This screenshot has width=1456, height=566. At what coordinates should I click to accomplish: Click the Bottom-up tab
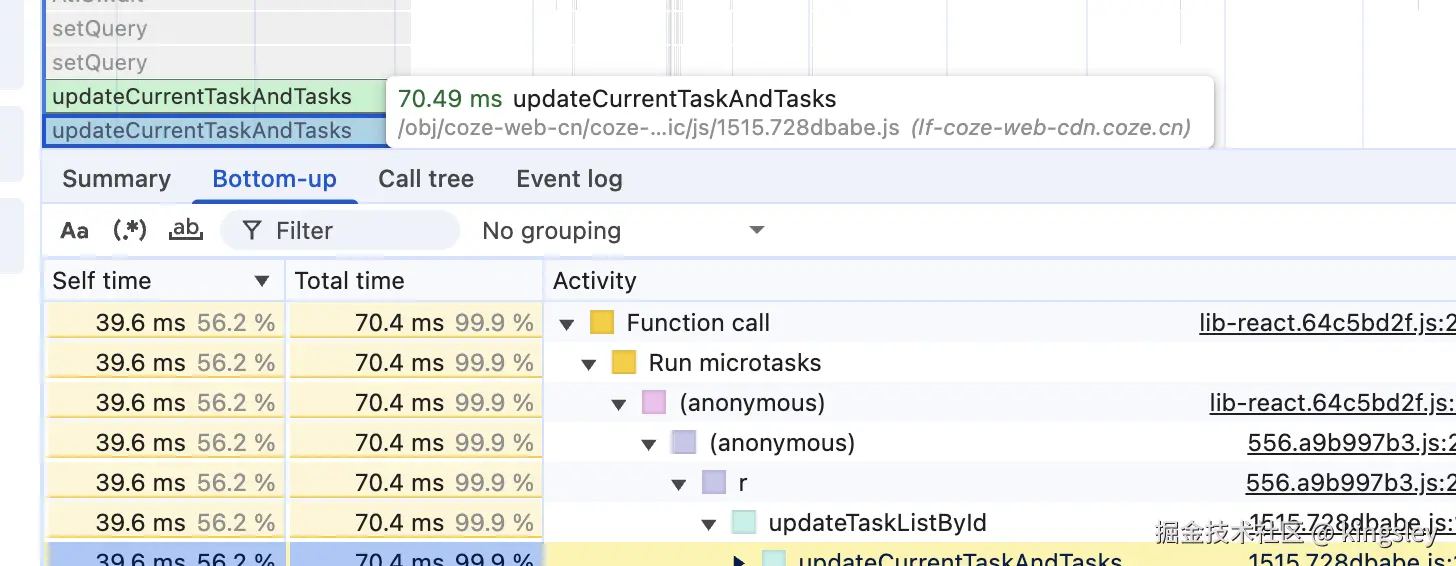274,180
